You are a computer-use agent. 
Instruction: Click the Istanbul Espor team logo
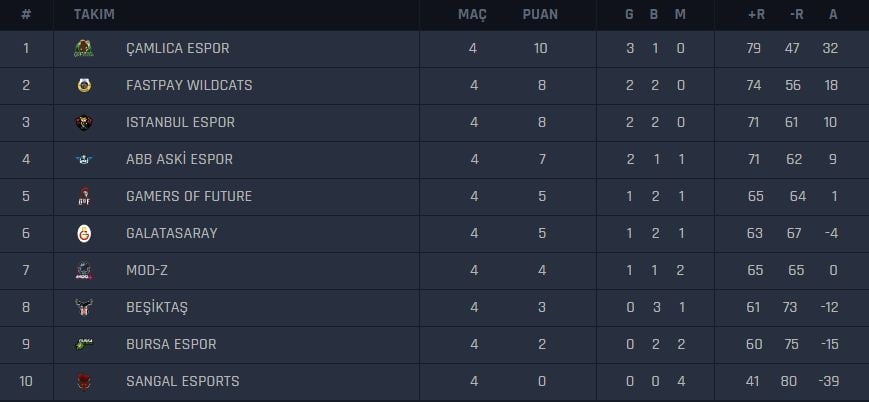point(85,122)
